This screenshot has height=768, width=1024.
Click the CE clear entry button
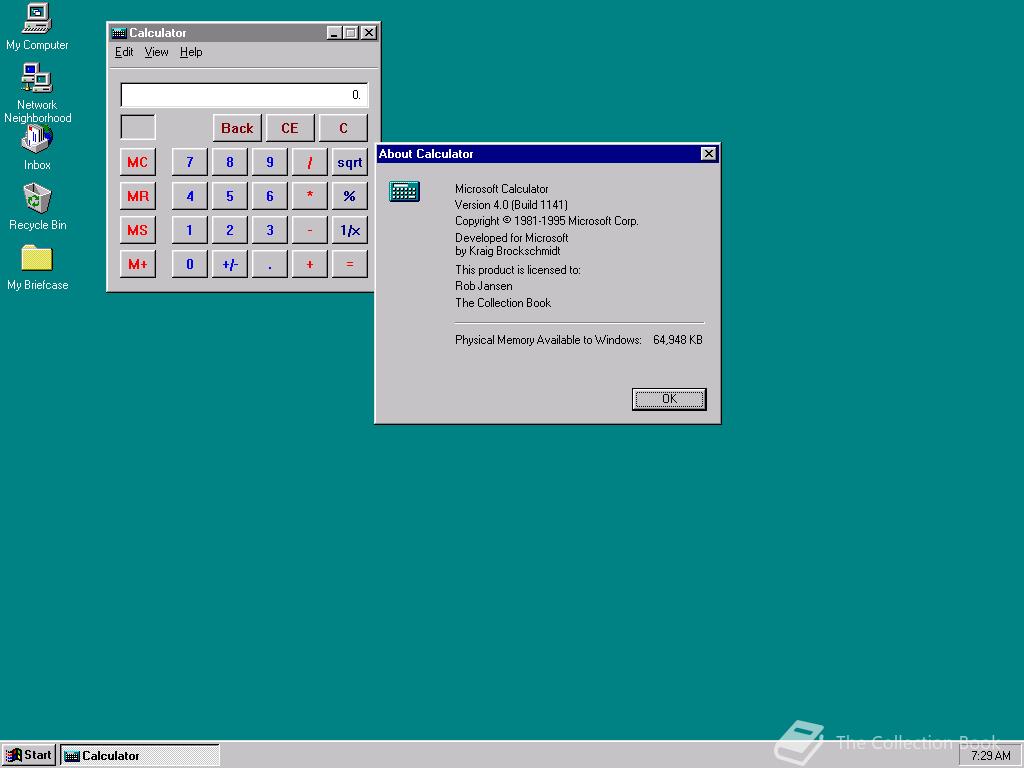click(x=290, y=128)
